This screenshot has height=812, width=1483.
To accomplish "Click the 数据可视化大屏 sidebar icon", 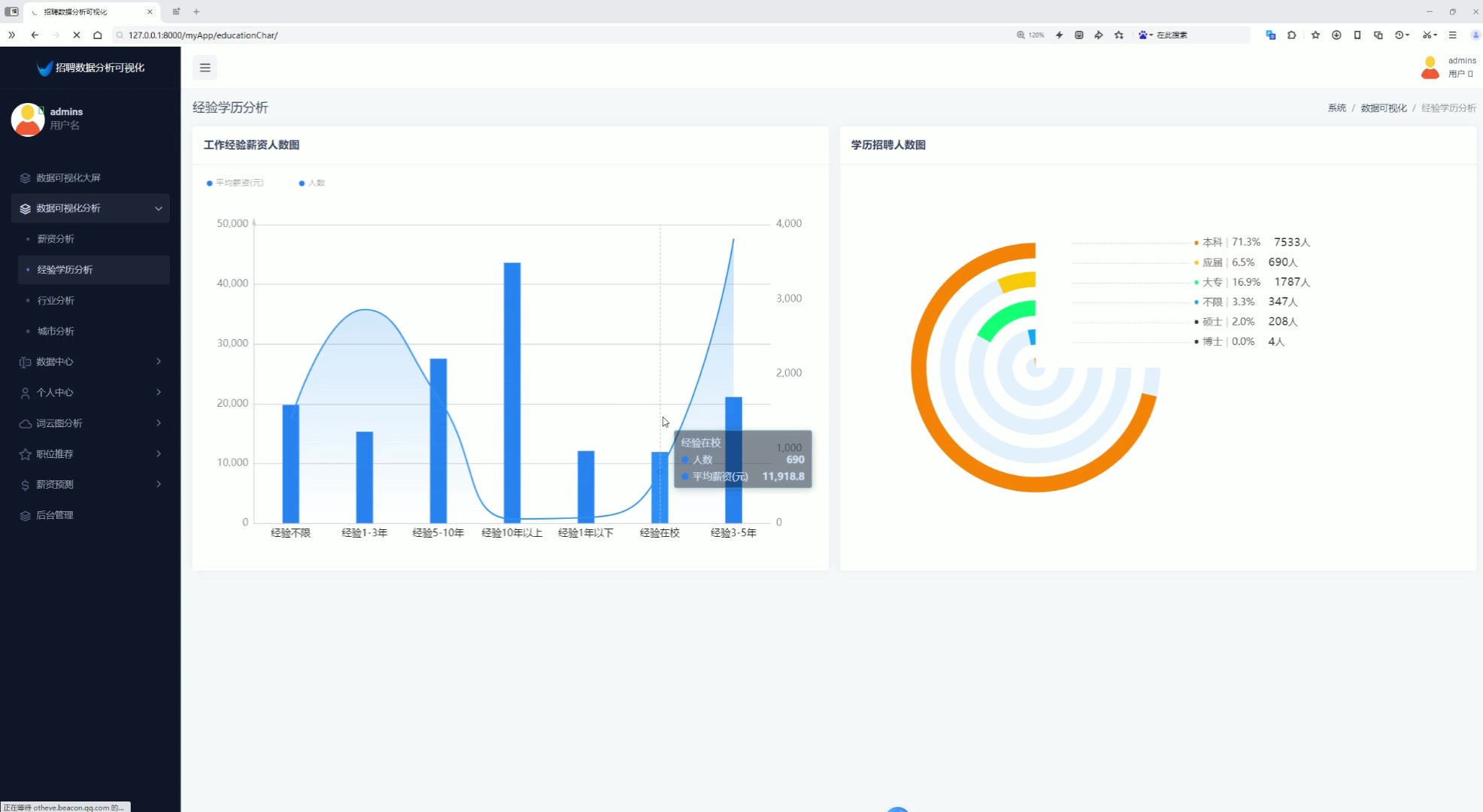I will 25,178.
